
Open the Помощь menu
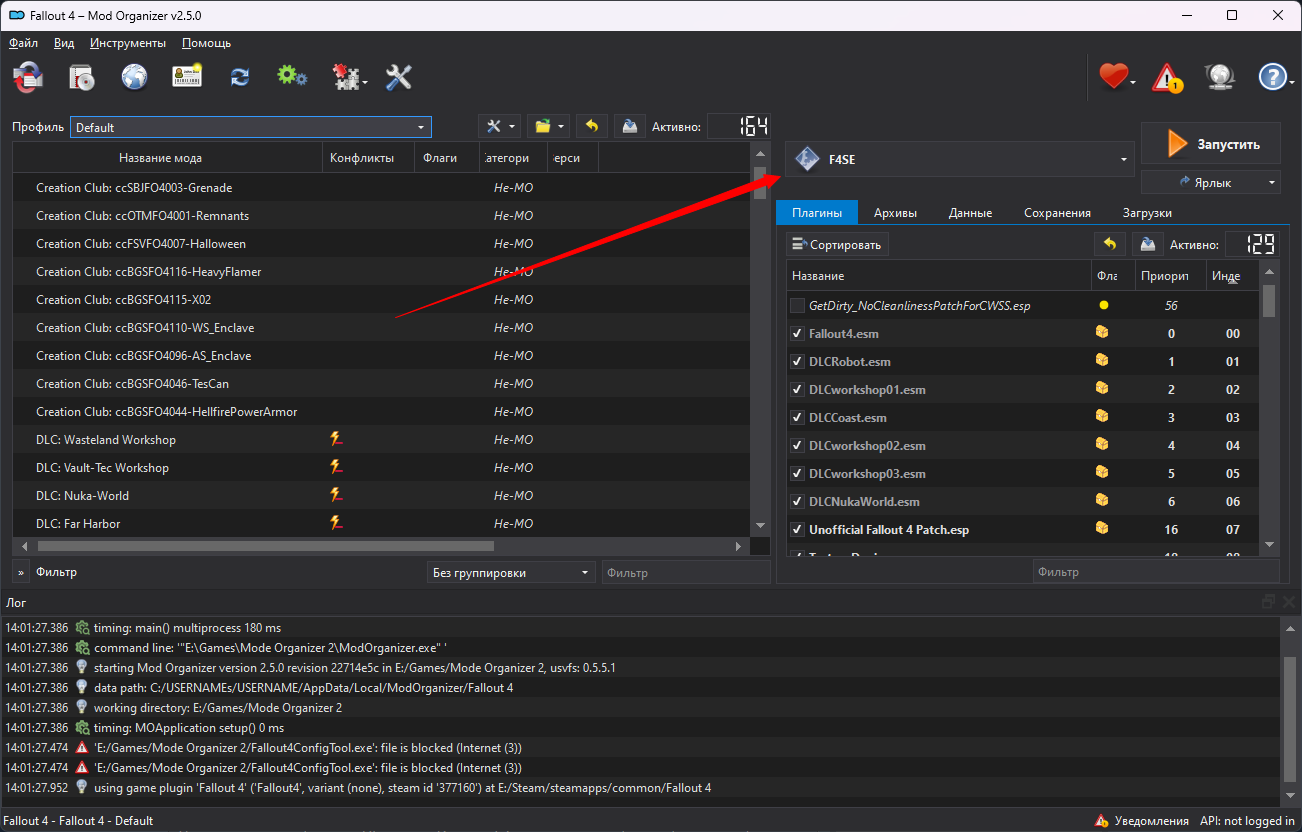click(x=207, y=43)
